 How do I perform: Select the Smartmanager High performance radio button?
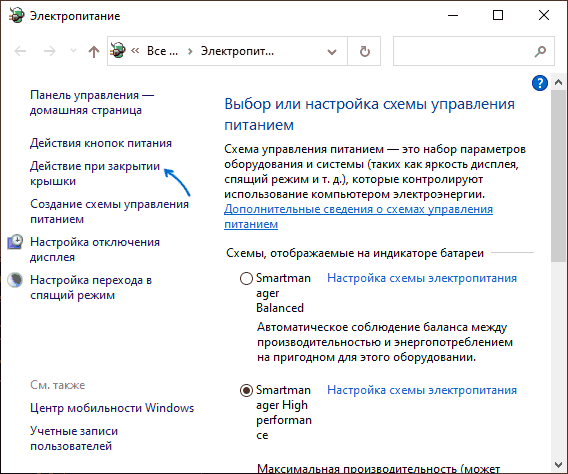(246, 390)
